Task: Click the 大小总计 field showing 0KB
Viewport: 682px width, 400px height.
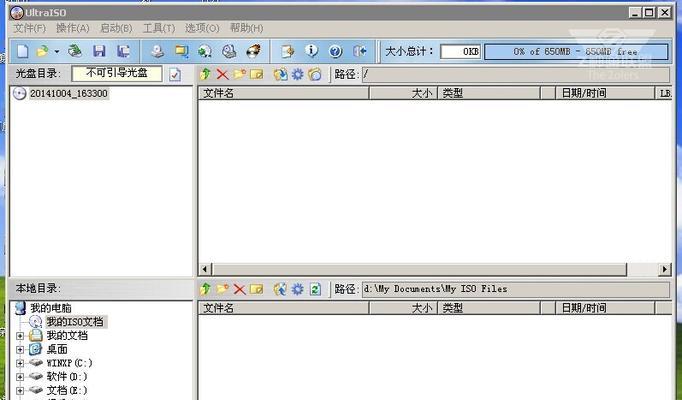Action: 461,52
